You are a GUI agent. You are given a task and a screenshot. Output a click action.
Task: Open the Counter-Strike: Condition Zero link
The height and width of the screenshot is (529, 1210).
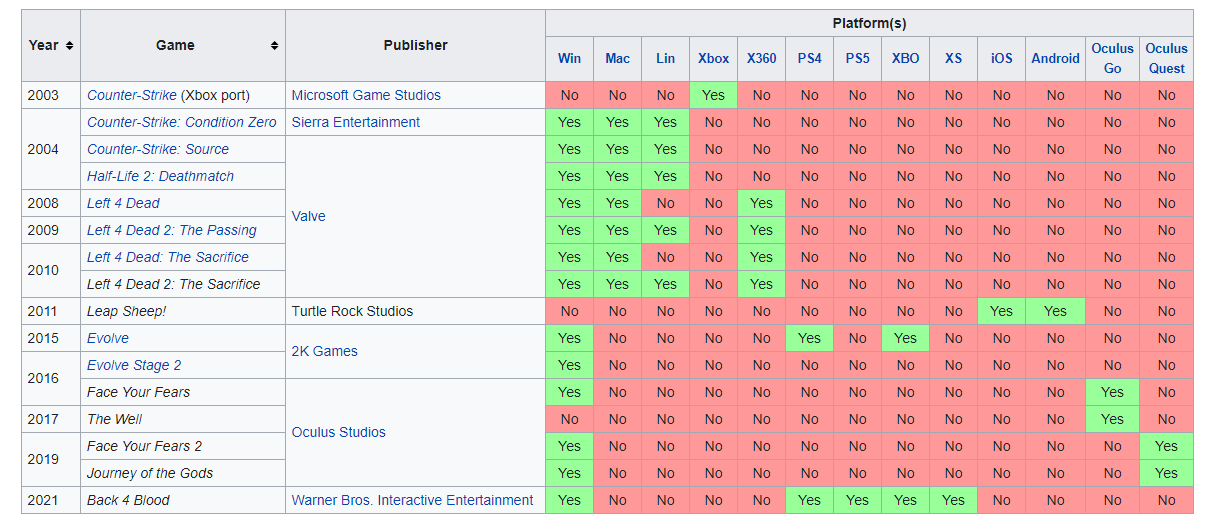pyautogui.click(x=181, y=122)
